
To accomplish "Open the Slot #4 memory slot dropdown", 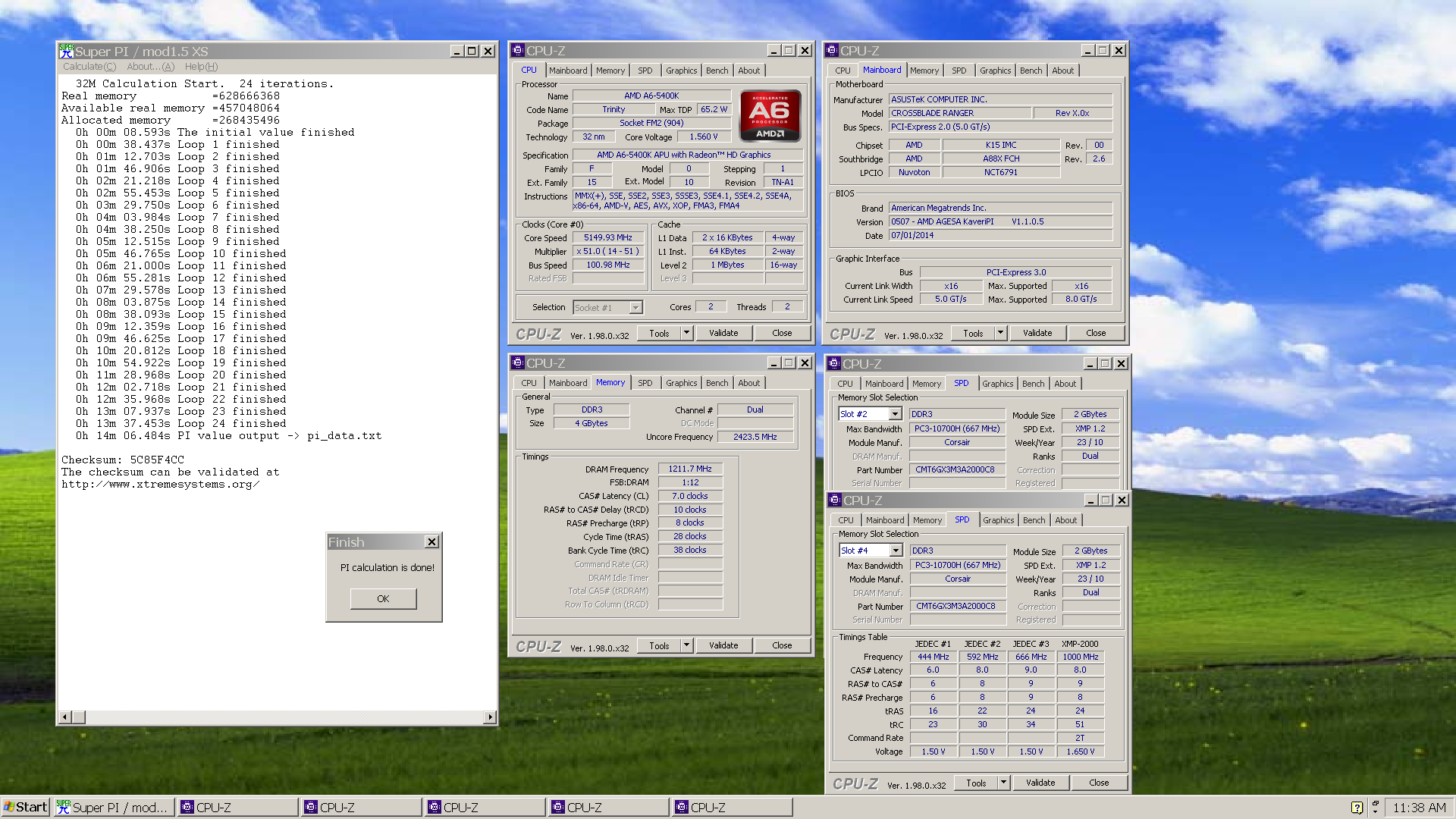I will tap(896, 551).
